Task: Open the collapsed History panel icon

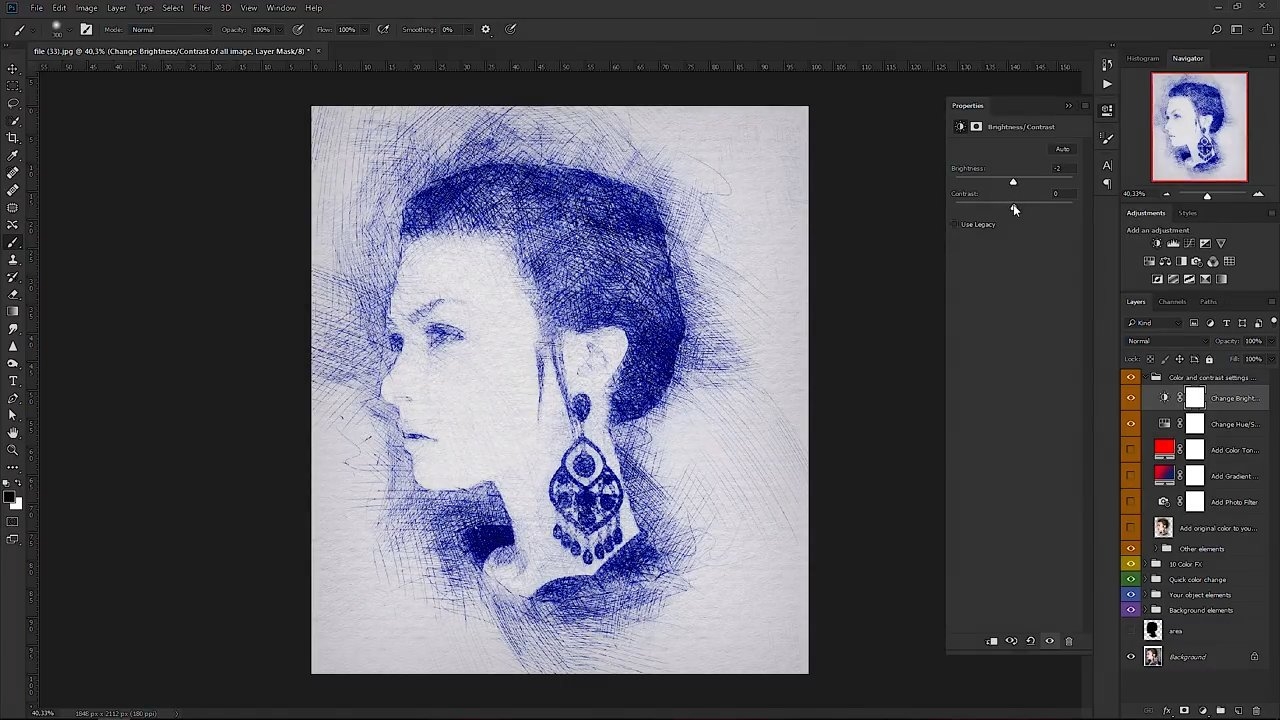Action: (x=1107, y=65)
